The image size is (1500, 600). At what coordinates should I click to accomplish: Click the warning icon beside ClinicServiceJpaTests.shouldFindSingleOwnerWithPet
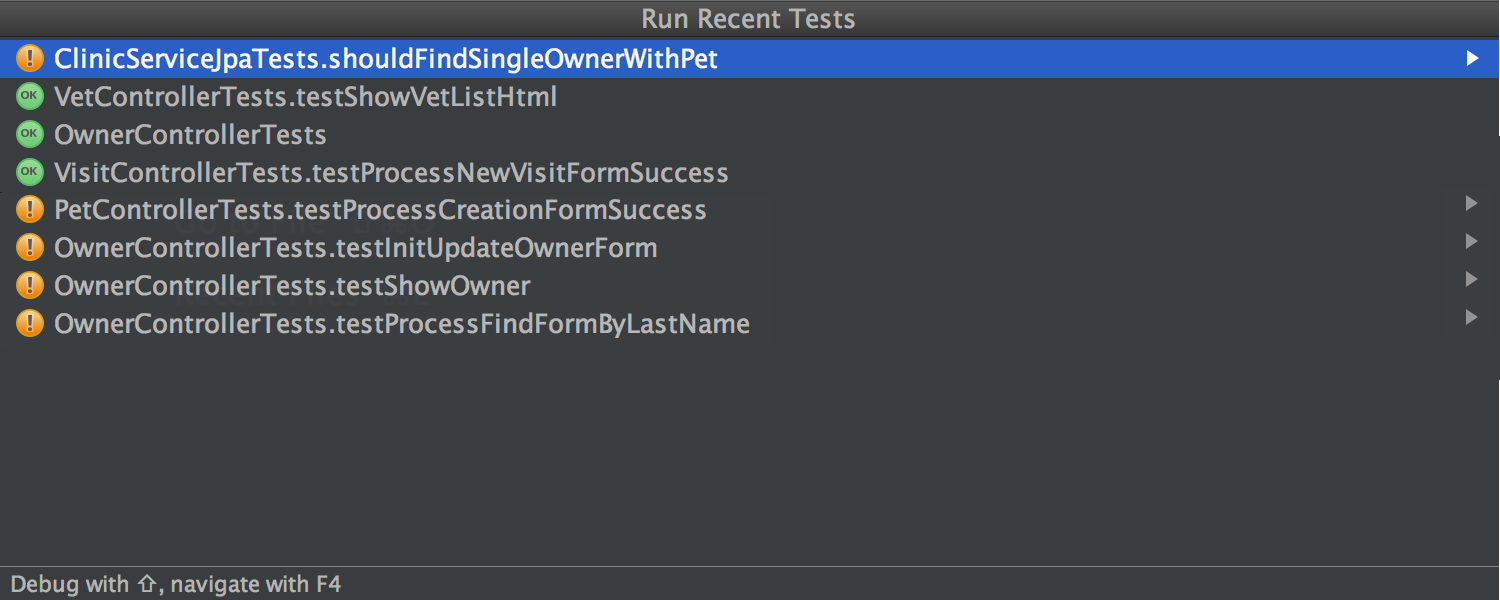[x=30, y=59]
